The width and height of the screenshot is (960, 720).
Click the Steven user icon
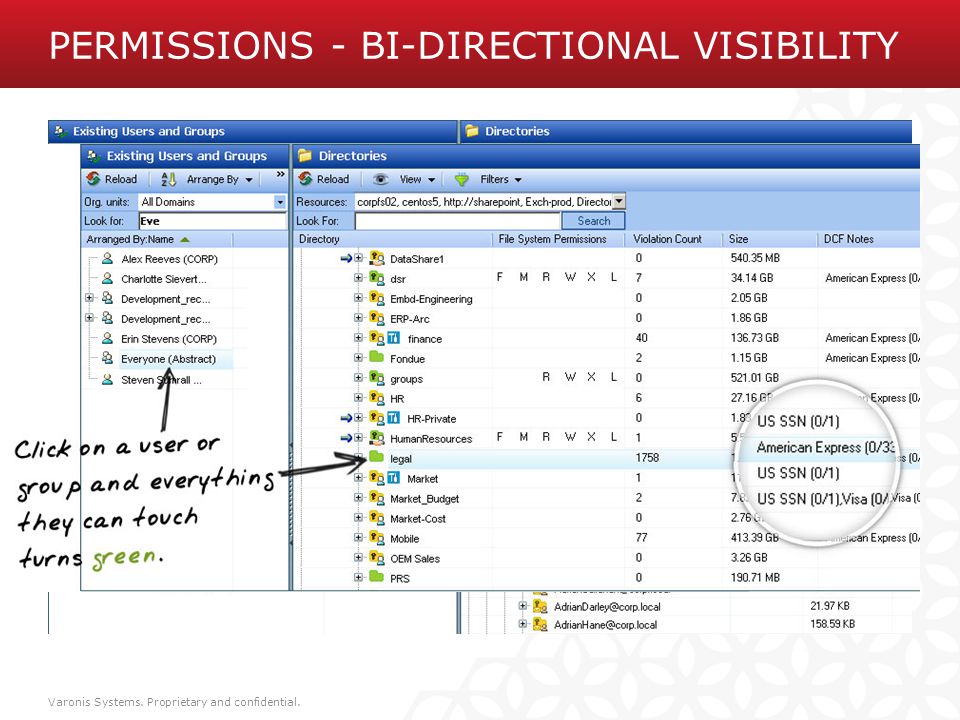pyautogui.click(x=107, y=379)
